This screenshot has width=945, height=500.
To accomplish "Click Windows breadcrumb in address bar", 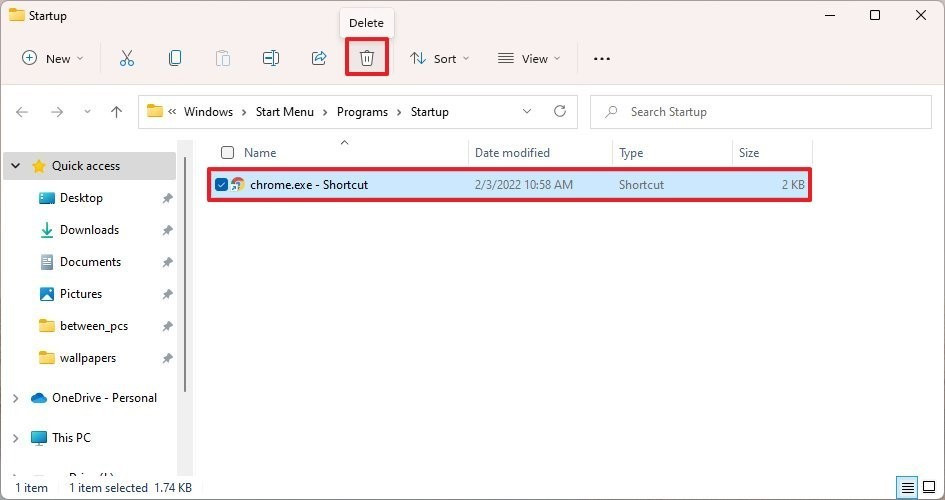I will pos(208,112).
